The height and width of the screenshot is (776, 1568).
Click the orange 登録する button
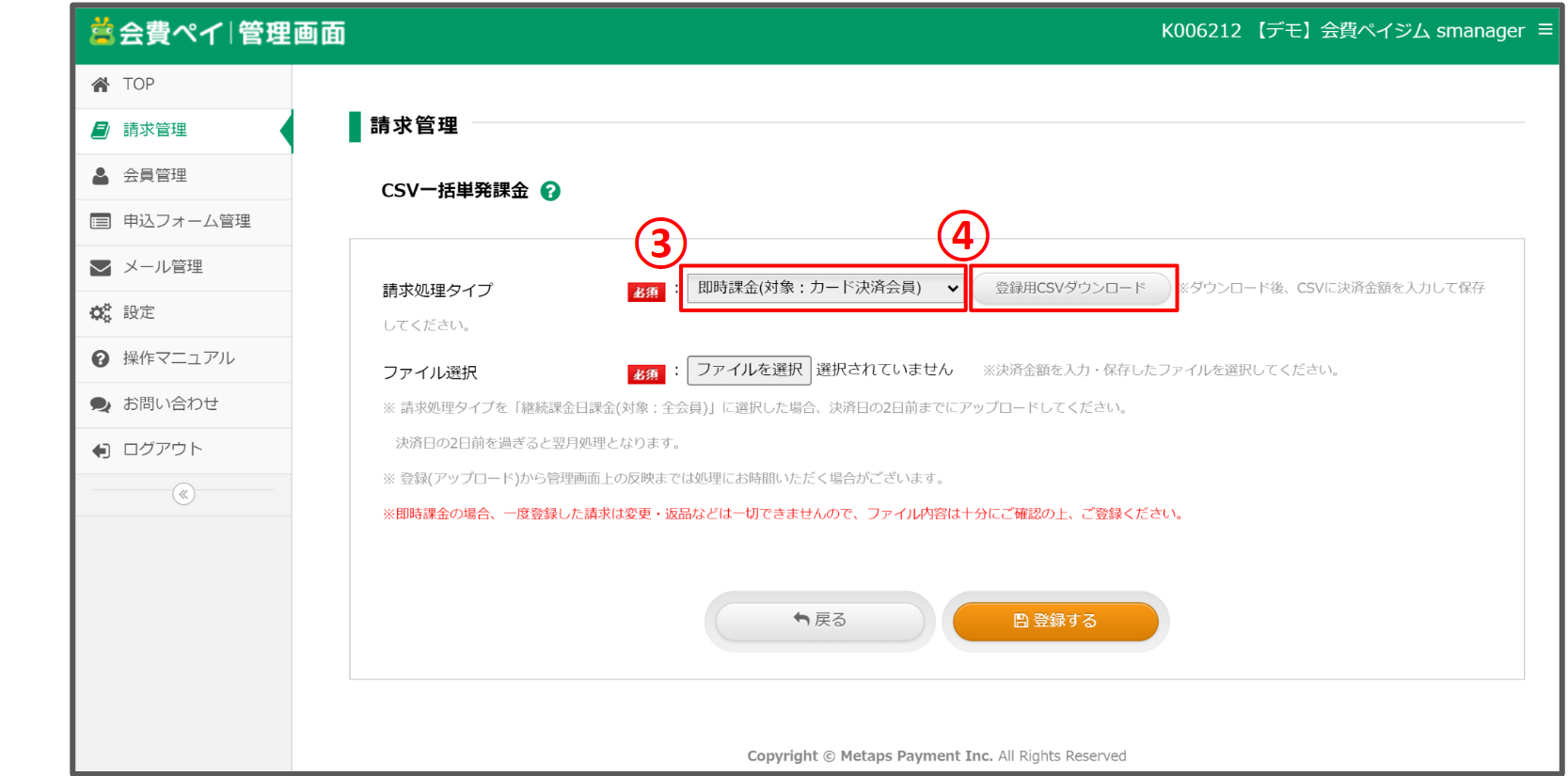(x=1055, y=621)
